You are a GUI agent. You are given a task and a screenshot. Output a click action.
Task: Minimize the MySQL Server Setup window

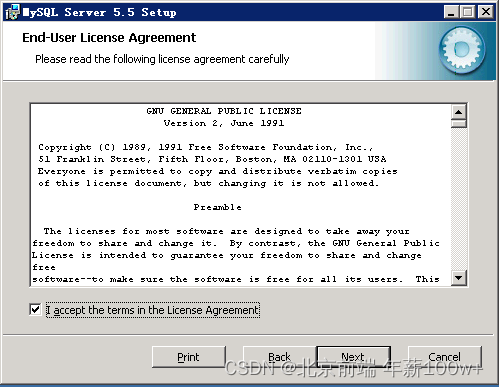[451, 12]
